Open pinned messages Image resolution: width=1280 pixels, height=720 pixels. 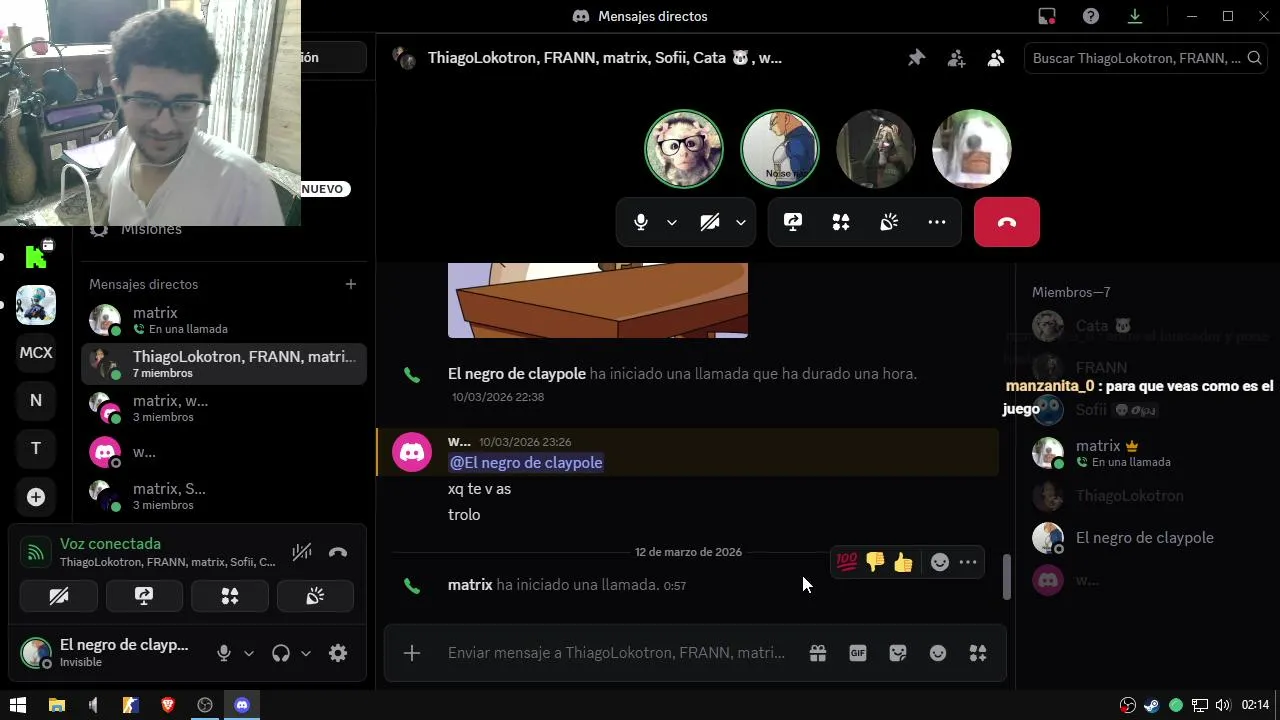click(916, 58)
